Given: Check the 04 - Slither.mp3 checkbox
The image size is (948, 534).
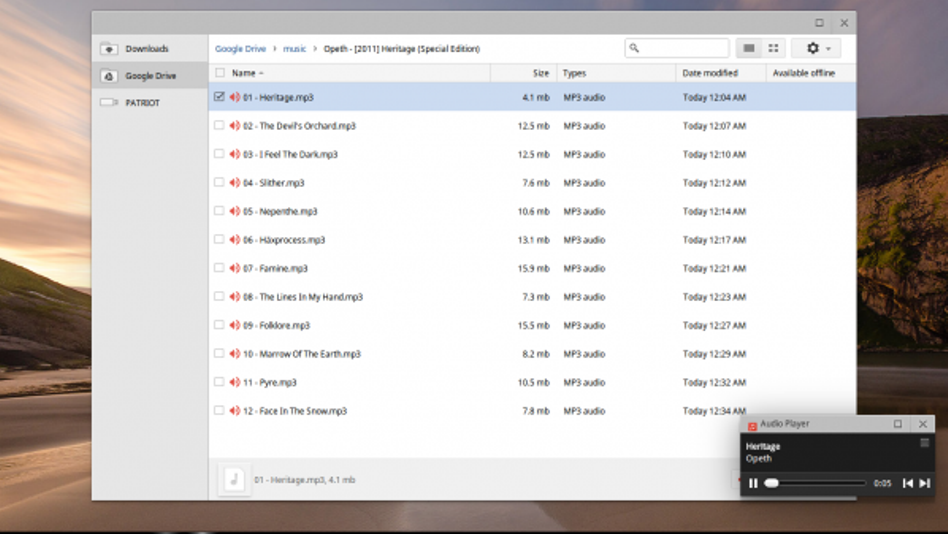Looking at the screenshot, I should pyautogui.click(x=219, y=182).
